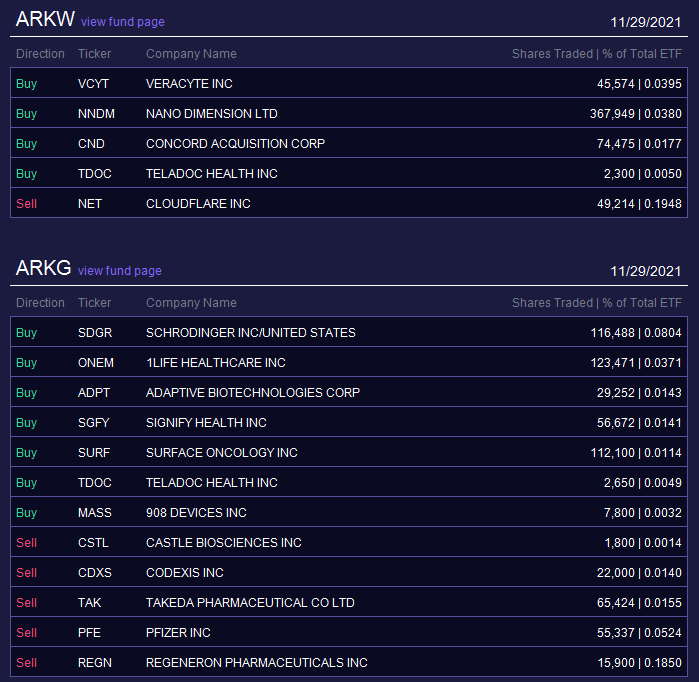Click Company Name header in ARKW table
Image resolution: width=699 pixels, height=682 pixels.
[191, 53]
